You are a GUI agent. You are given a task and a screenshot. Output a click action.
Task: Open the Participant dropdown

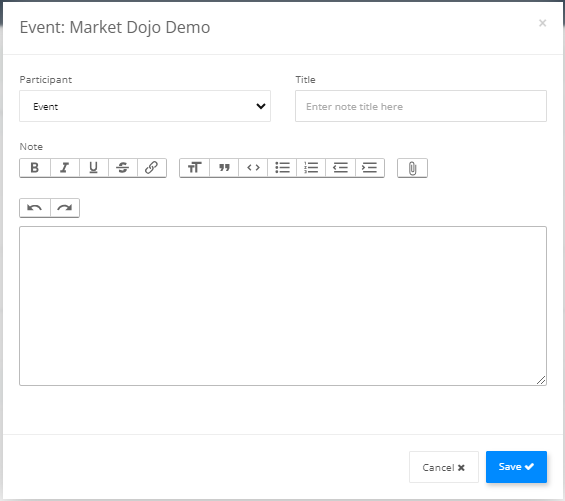[145, 106]
